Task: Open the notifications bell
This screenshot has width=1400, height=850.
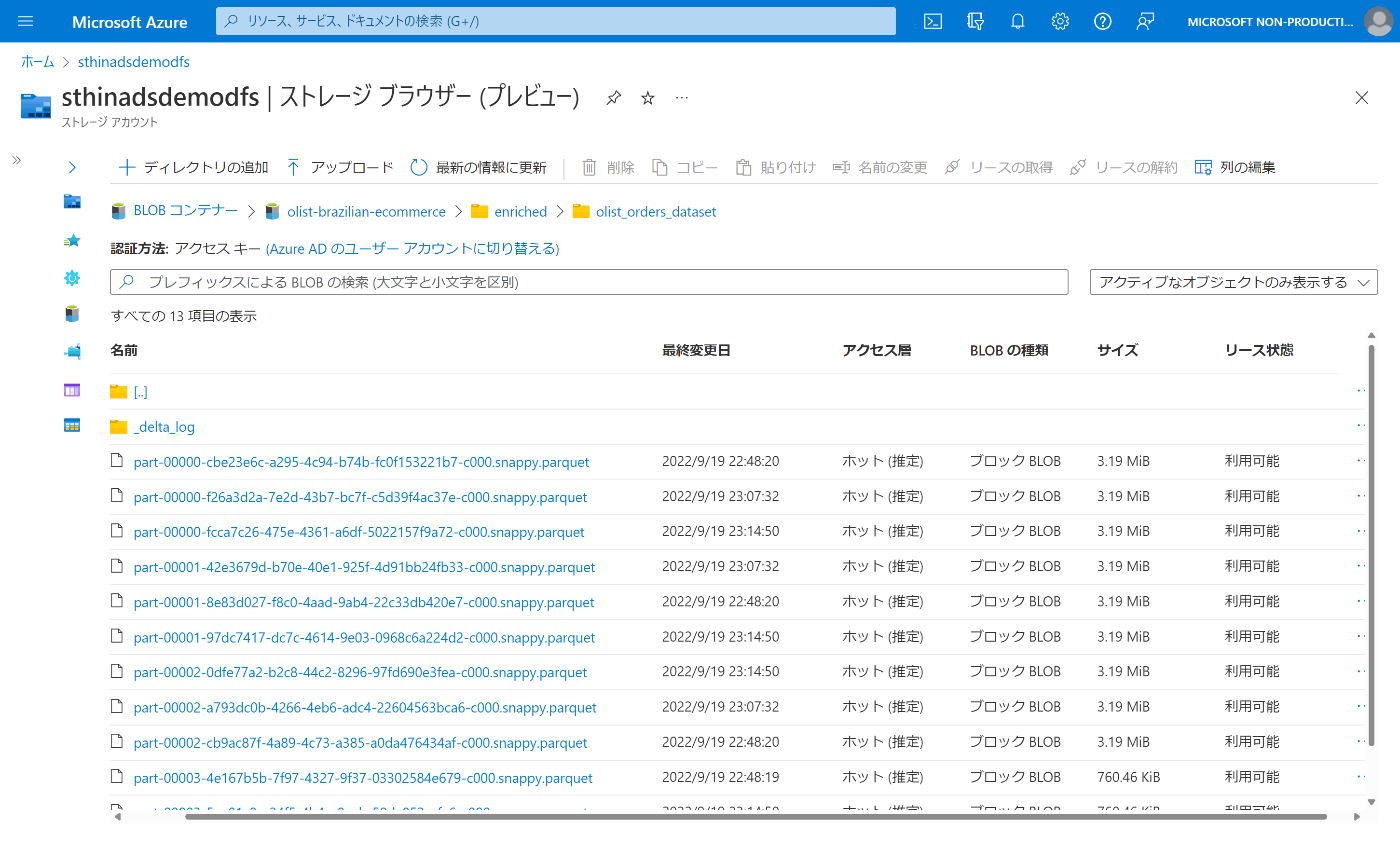Action: (1018, 21)
